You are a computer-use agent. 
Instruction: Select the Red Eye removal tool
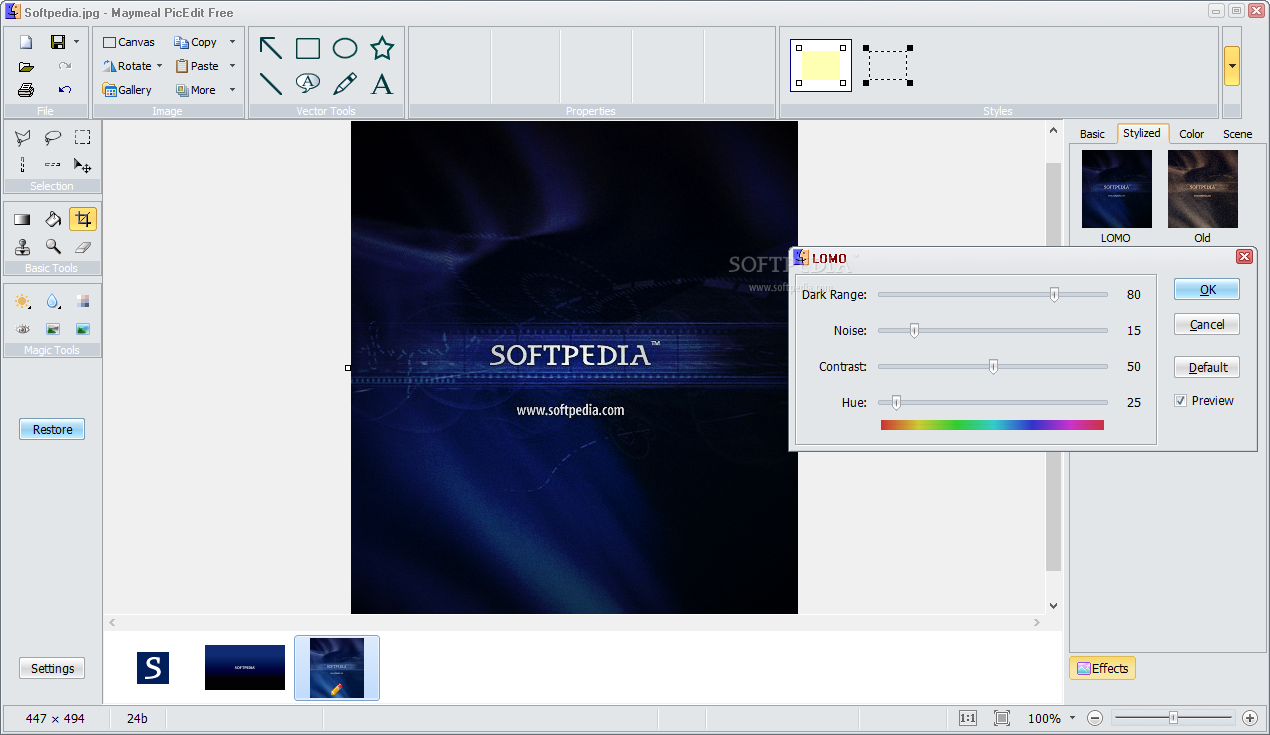coord(22,329)
